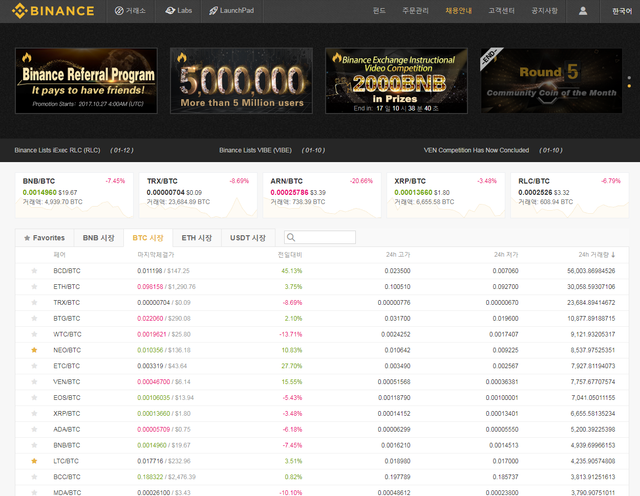Open the BNB/BTC ticker card
640x496 pixels.
74,195
